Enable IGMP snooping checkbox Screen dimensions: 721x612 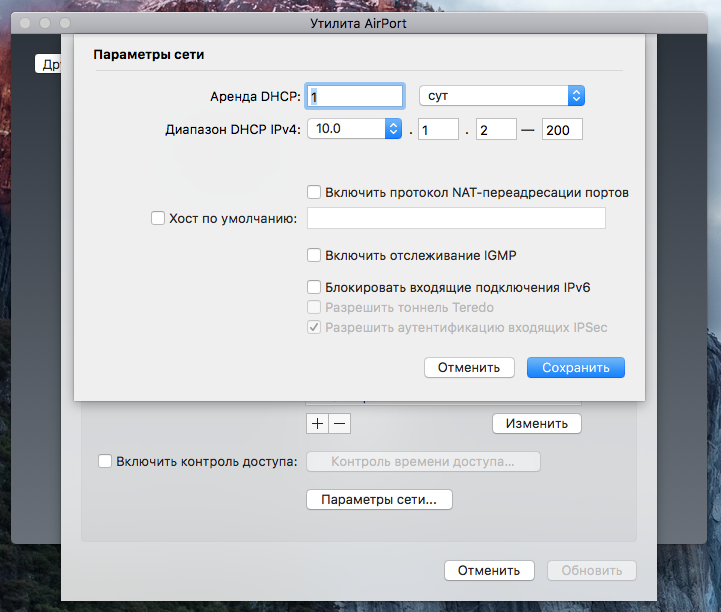pos(314,255)
